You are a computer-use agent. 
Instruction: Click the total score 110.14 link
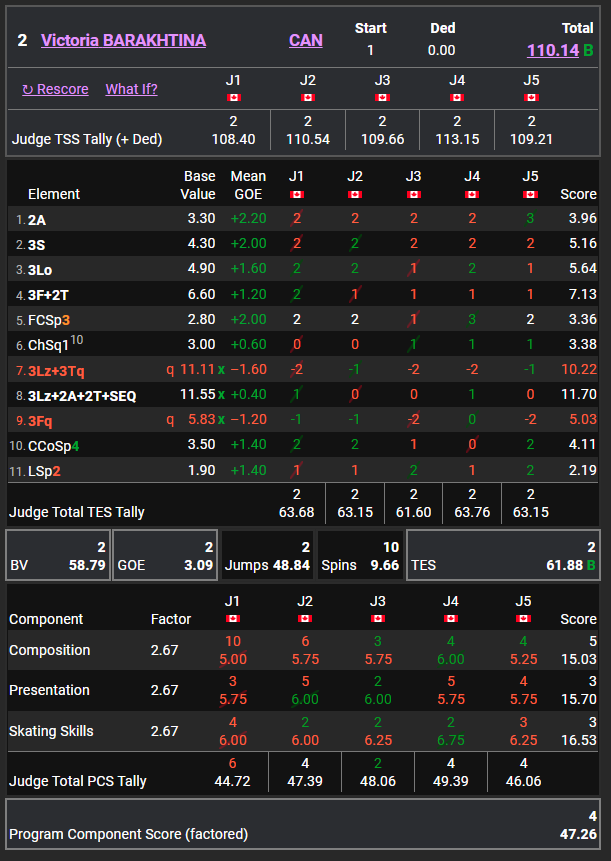pos(552,50)
